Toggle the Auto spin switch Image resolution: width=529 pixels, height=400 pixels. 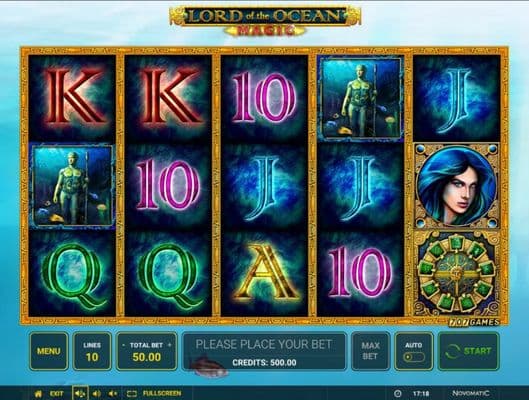(414, 357)
